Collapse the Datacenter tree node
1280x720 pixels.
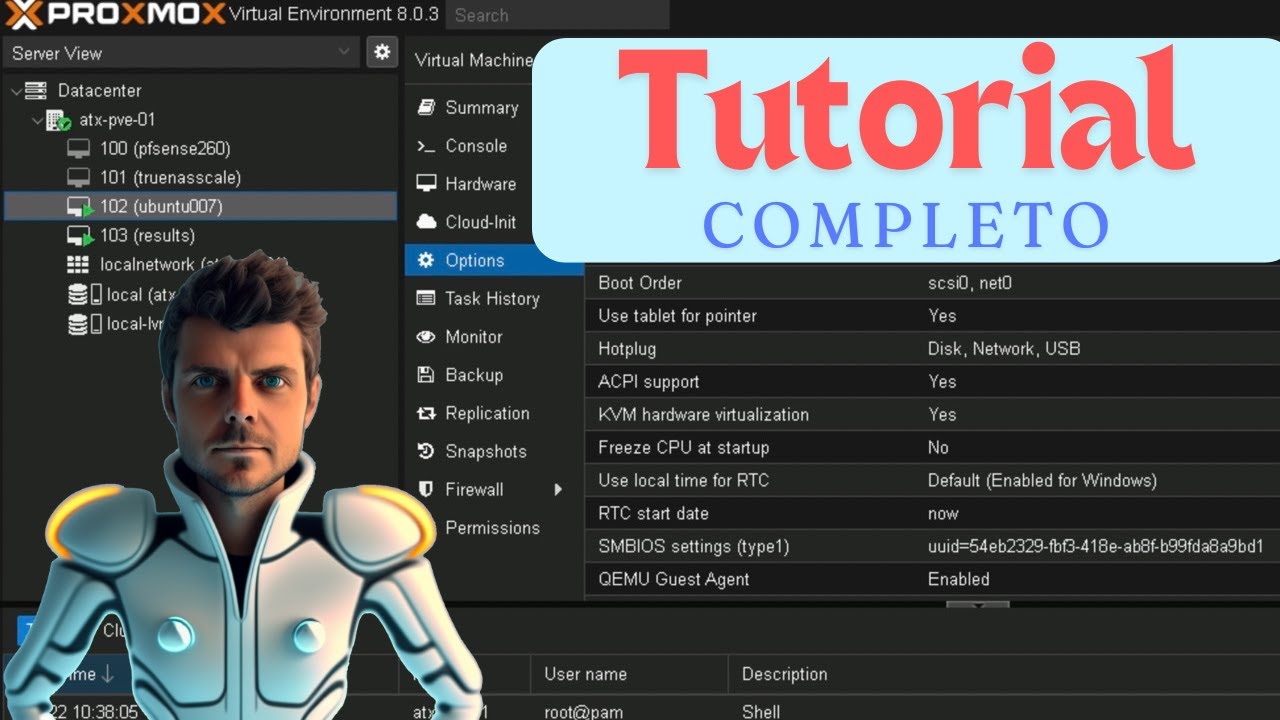tap(15, 91)
